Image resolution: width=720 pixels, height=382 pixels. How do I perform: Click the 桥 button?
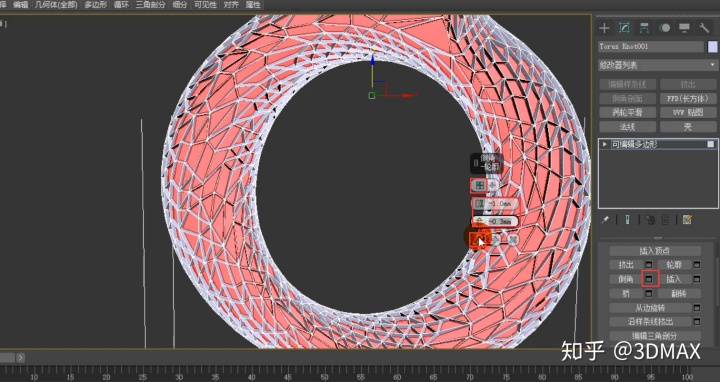coord(626,293)
